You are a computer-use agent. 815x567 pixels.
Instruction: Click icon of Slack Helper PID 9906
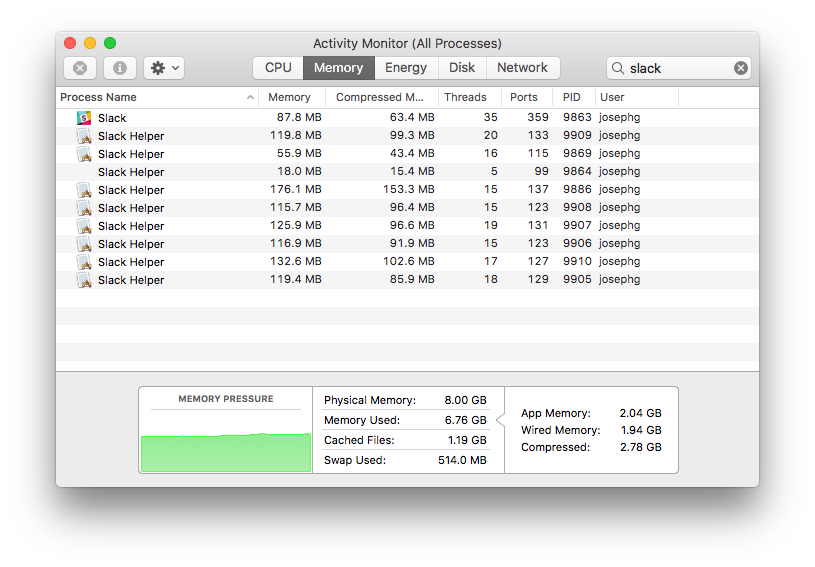[x=84, y=244]
